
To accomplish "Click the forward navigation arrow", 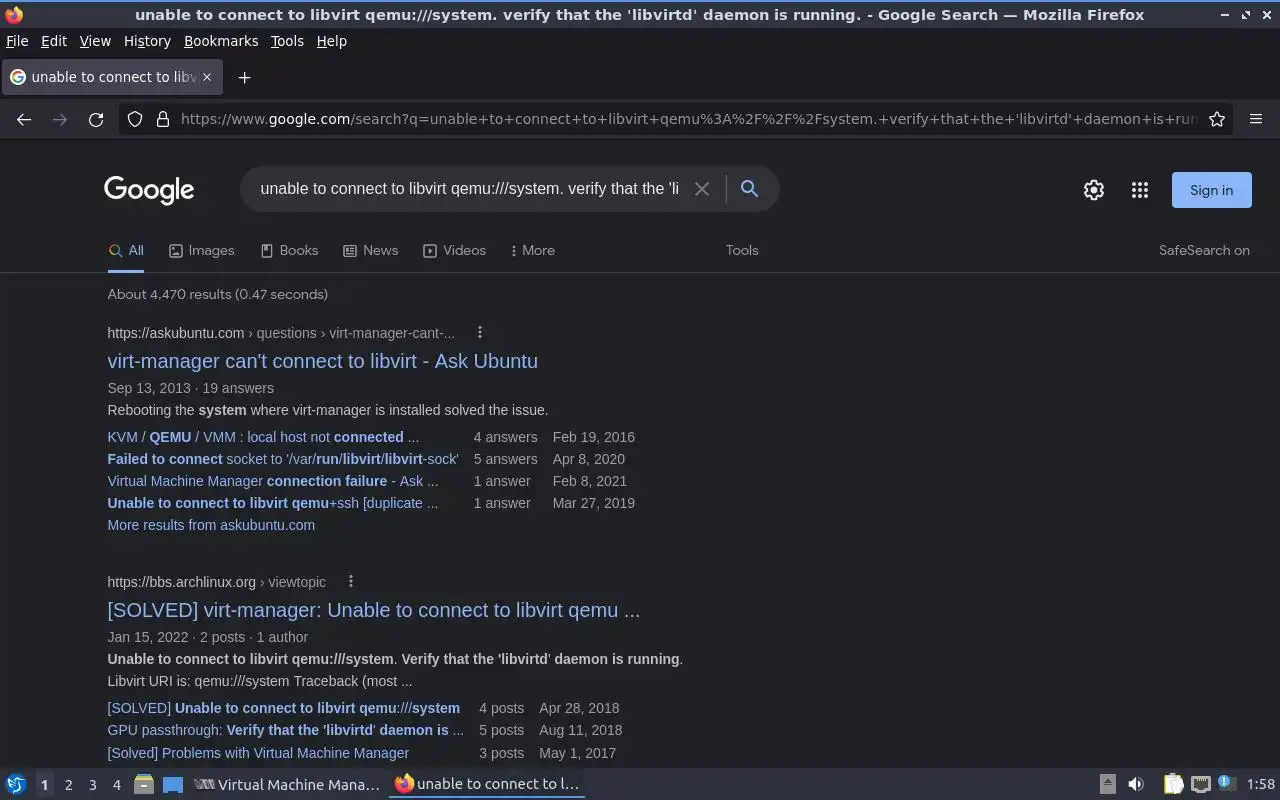I will (60, 119).
